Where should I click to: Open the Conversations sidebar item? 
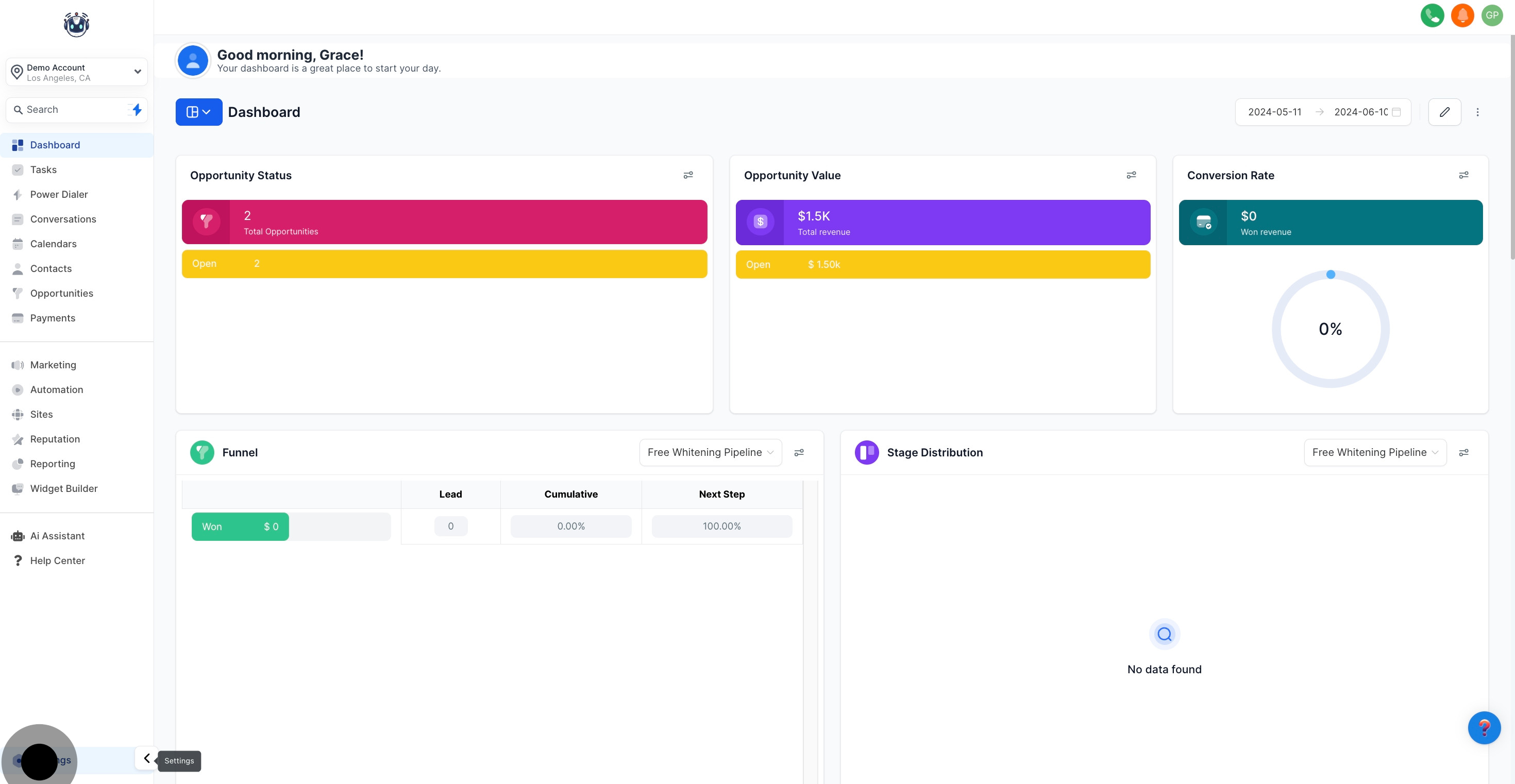pyautogui.click(x=63, y=219)
